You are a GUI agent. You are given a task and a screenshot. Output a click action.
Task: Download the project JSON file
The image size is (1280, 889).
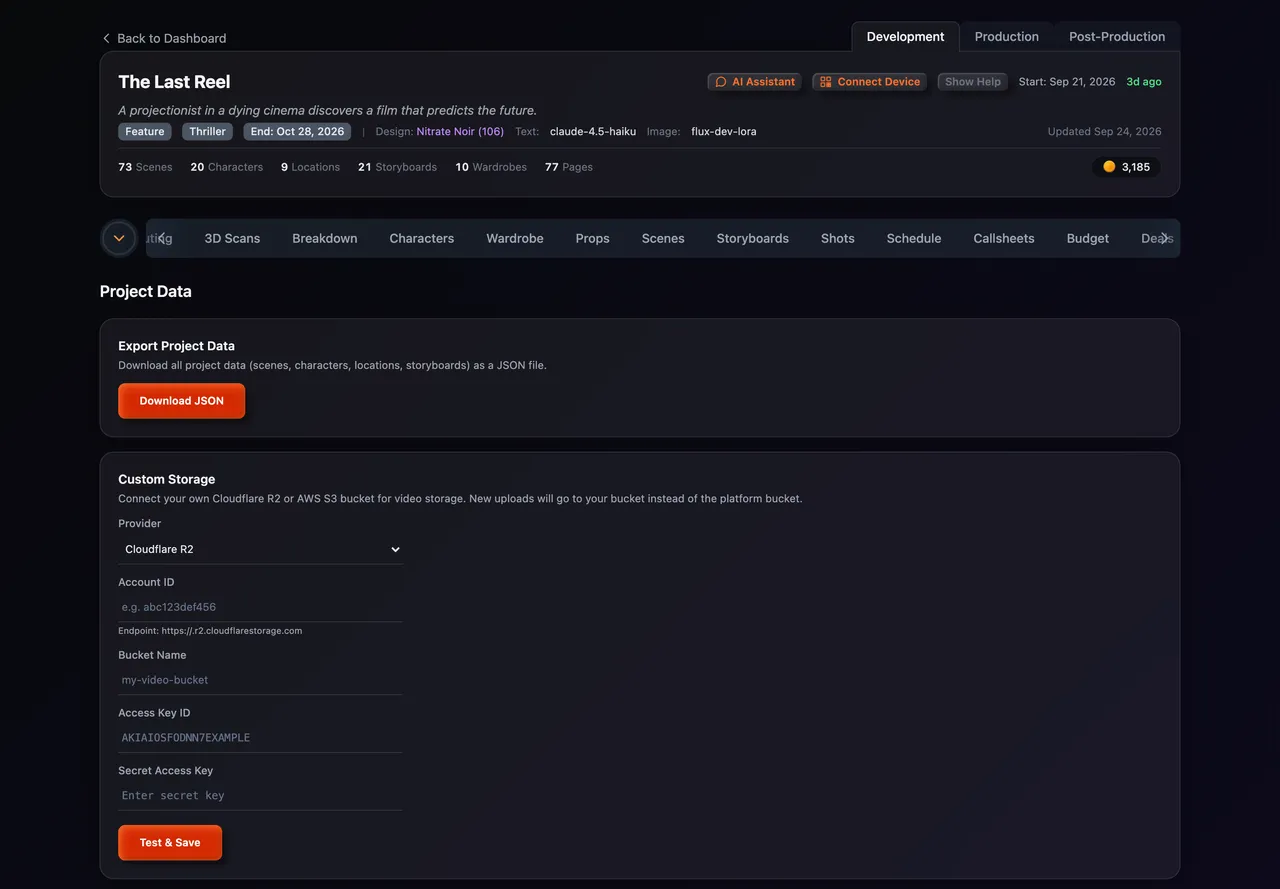coord(181,401)
